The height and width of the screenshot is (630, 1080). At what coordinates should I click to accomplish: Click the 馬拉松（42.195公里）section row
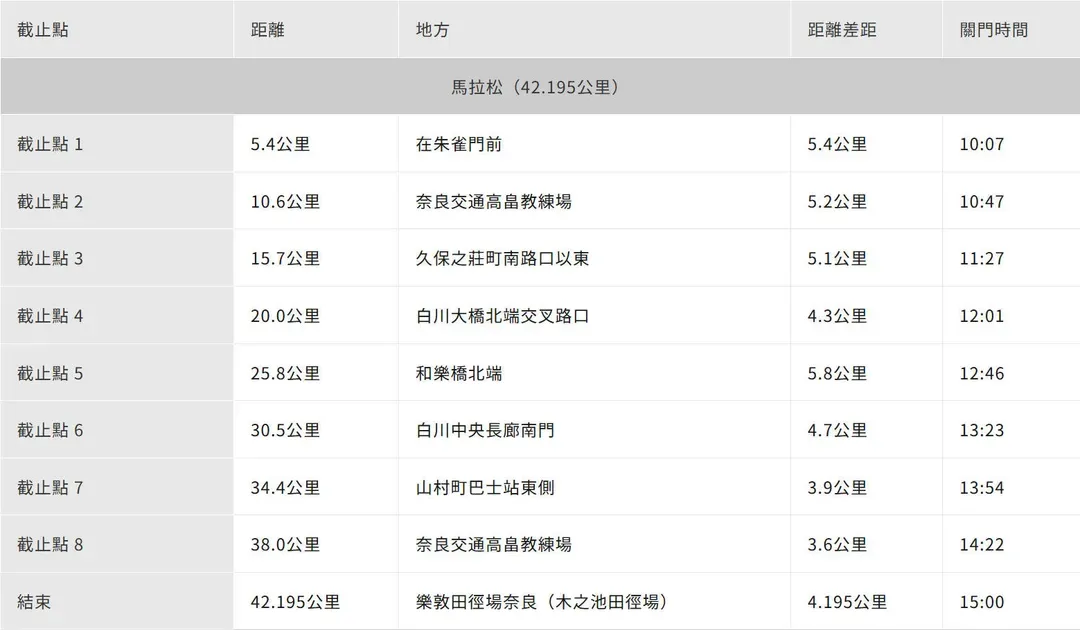540,87
